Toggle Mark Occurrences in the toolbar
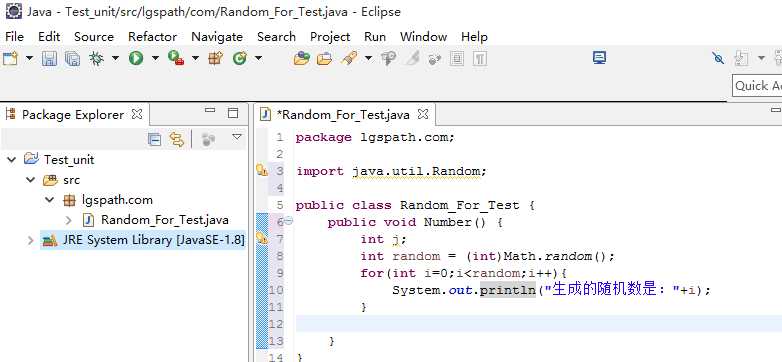Screen dimensions: 782x362 pyautogui.click(x=388, y=58)
